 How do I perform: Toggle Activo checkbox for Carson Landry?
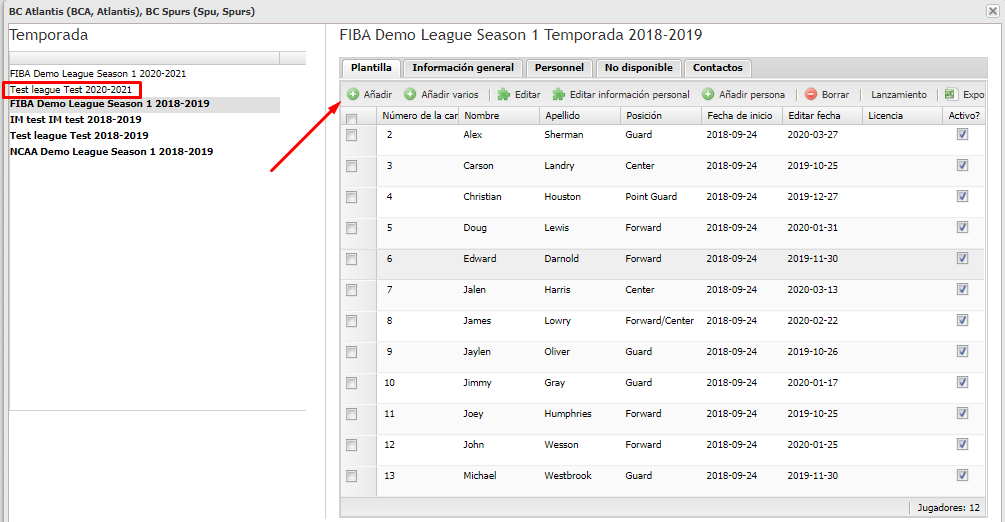pos(962,165)
